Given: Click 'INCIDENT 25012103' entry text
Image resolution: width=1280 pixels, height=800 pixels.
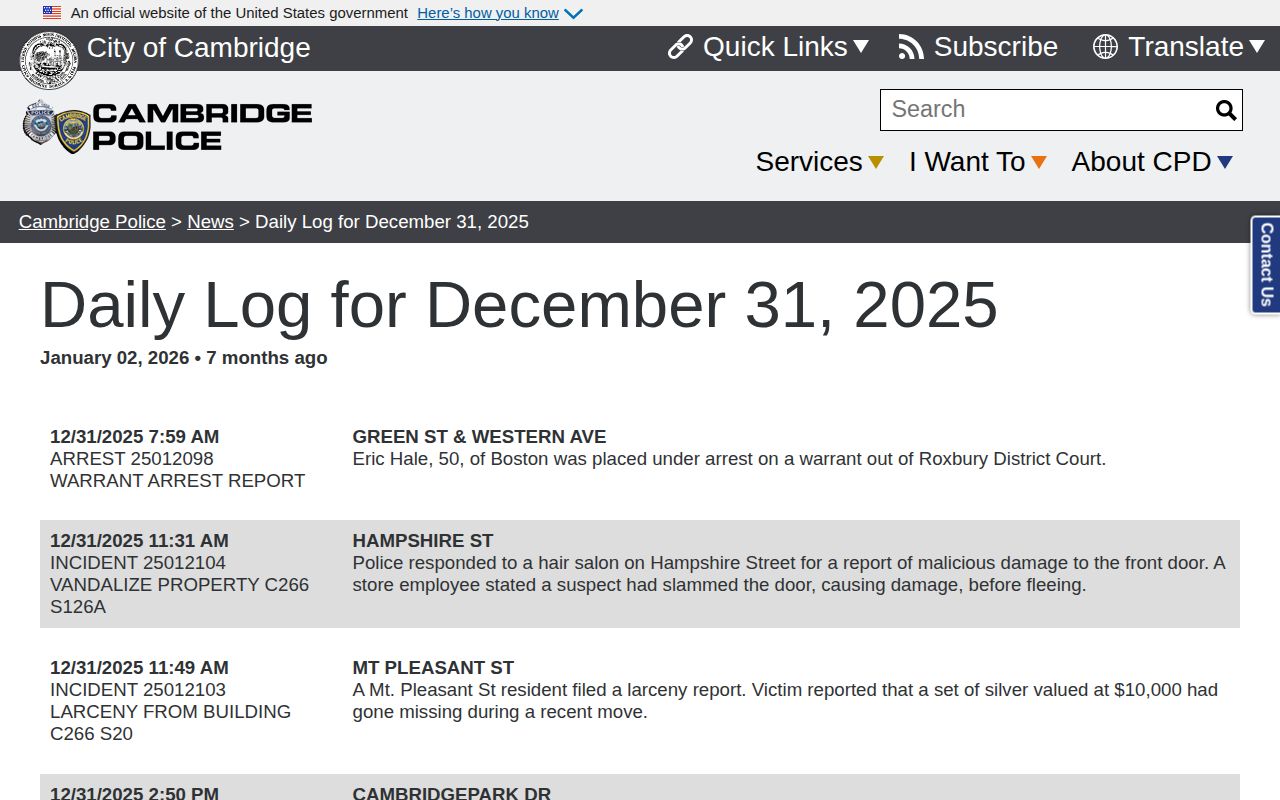Looking at the screenshot, I should click(x=138, y=690).
